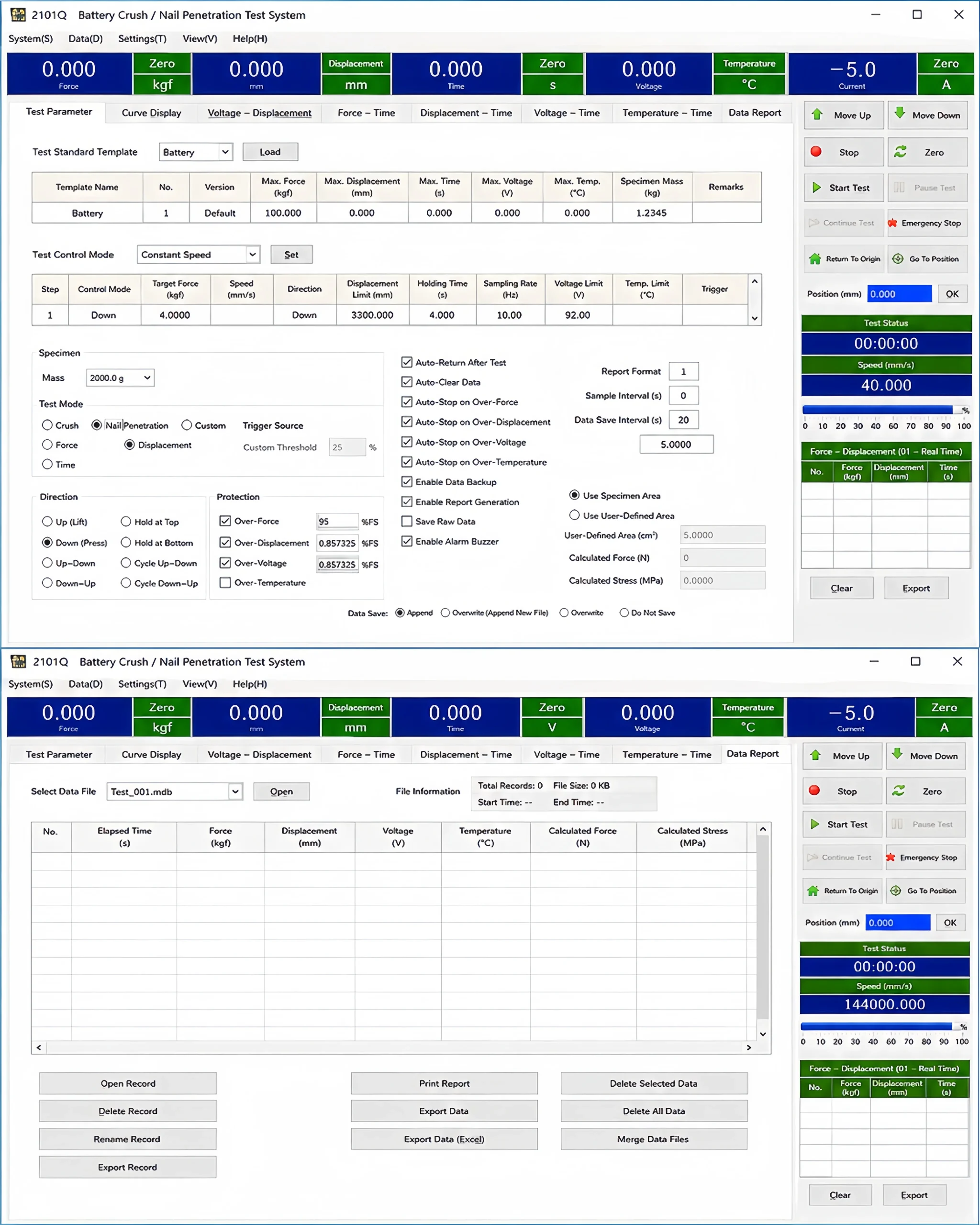Click Emergency Stop icon in bottom window
Image resolution: width=980 pixels, height=1225 pixels.
point(891,857)
